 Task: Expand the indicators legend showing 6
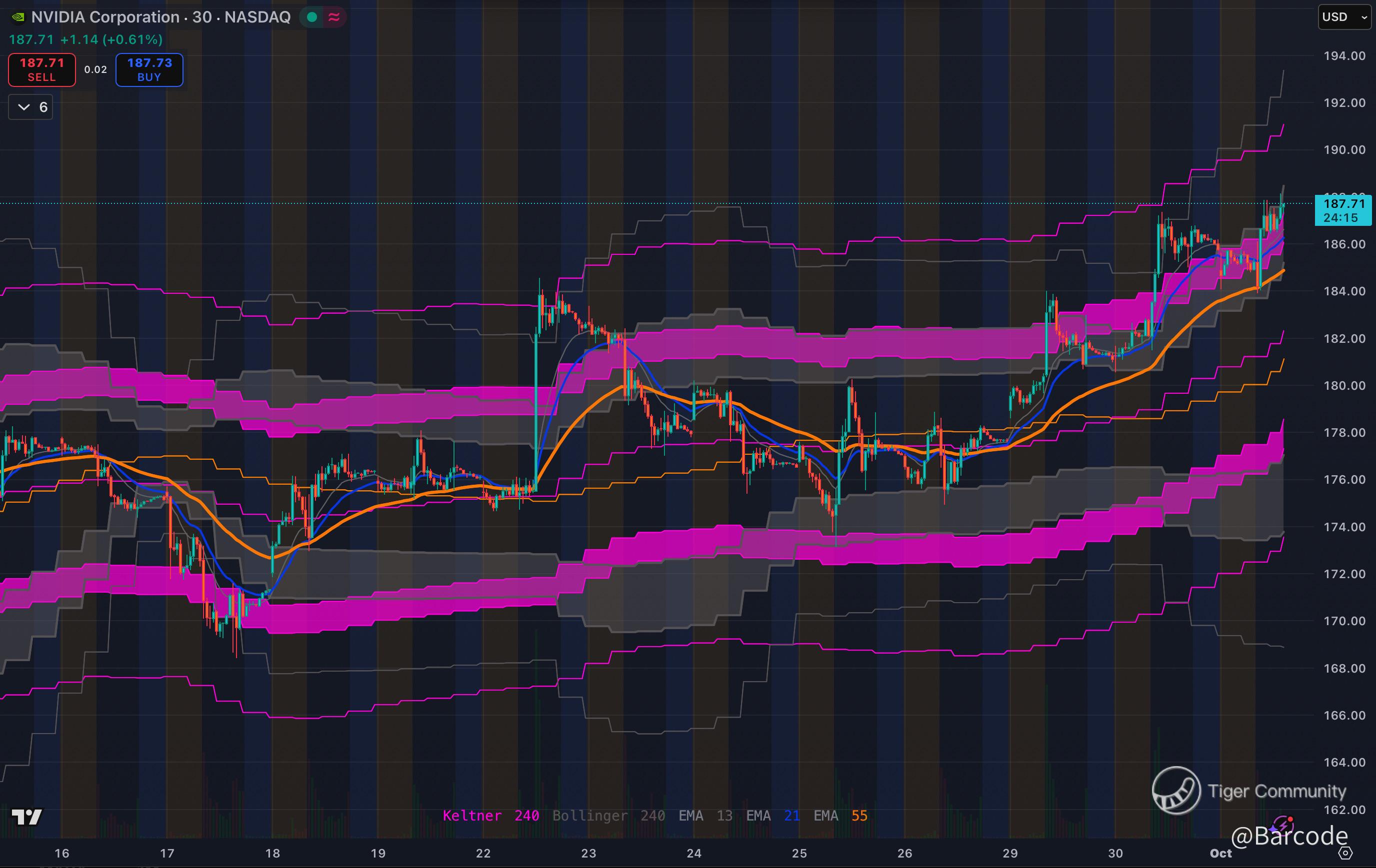(x=31, y=107)
